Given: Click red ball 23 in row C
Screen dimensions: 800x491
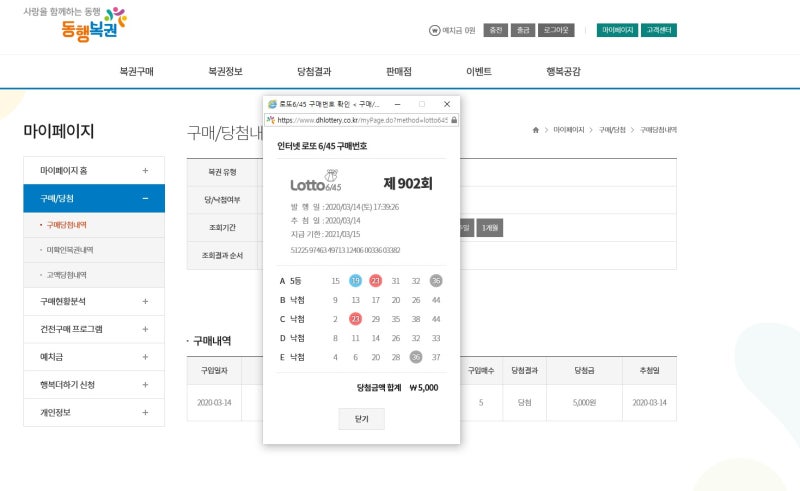Looking at the screenshot, I should [355, 319].
